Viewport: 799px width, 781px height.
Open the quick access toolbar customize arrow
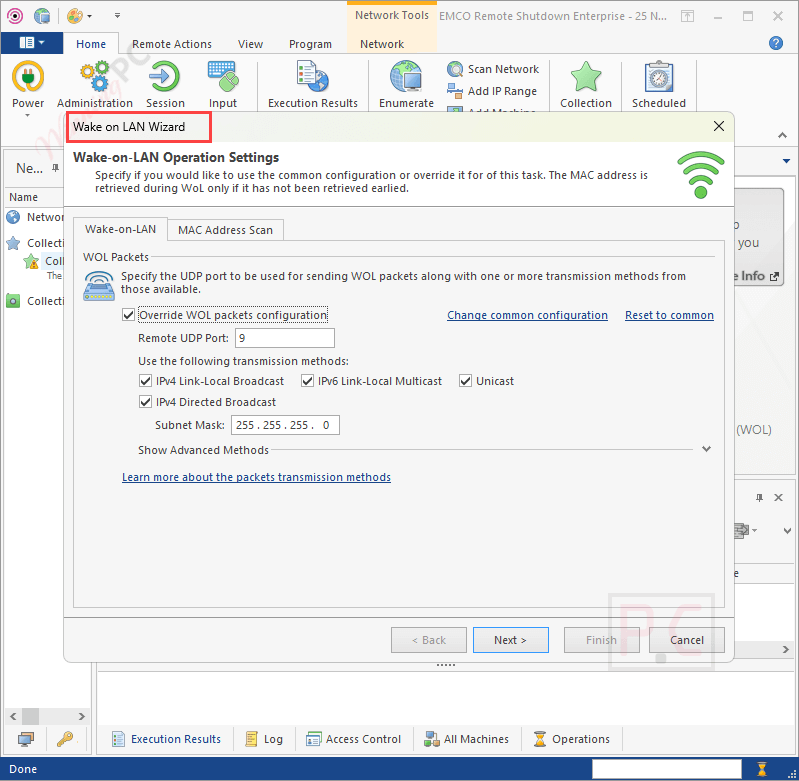click(x=117, y=16)
